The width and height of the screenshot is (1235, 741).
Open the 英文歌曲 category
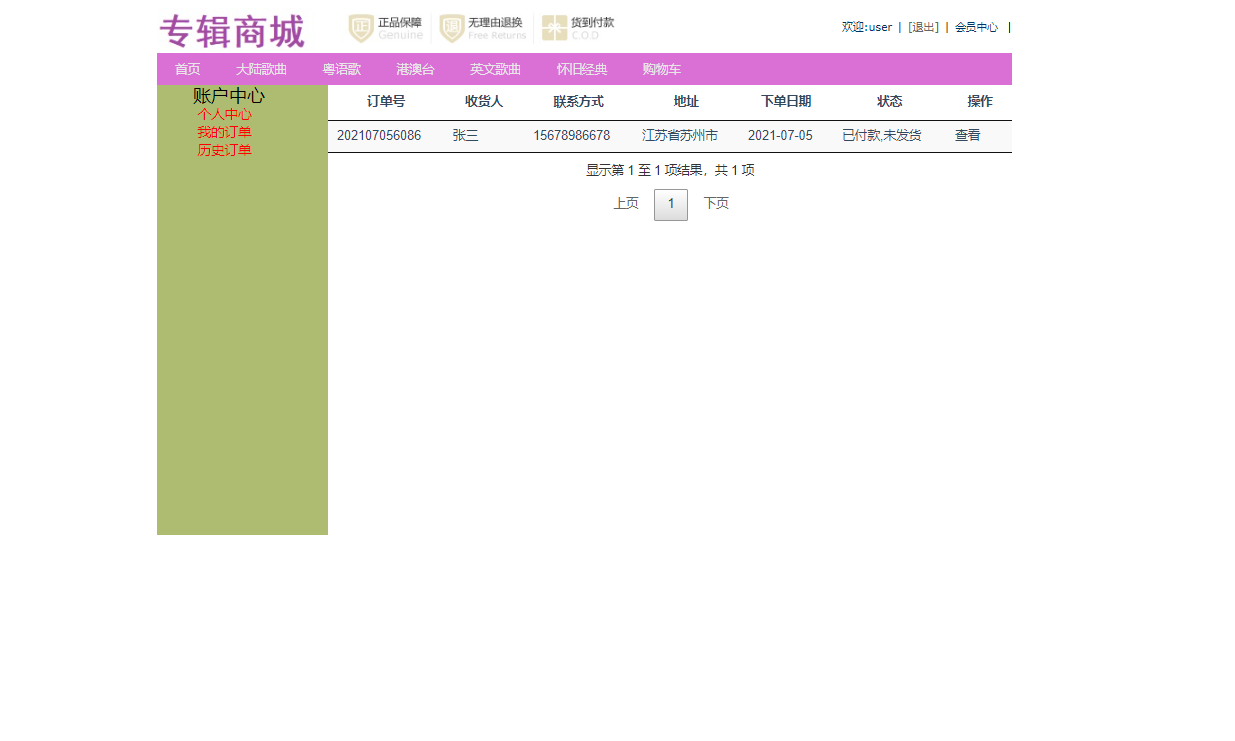(494, 69)
